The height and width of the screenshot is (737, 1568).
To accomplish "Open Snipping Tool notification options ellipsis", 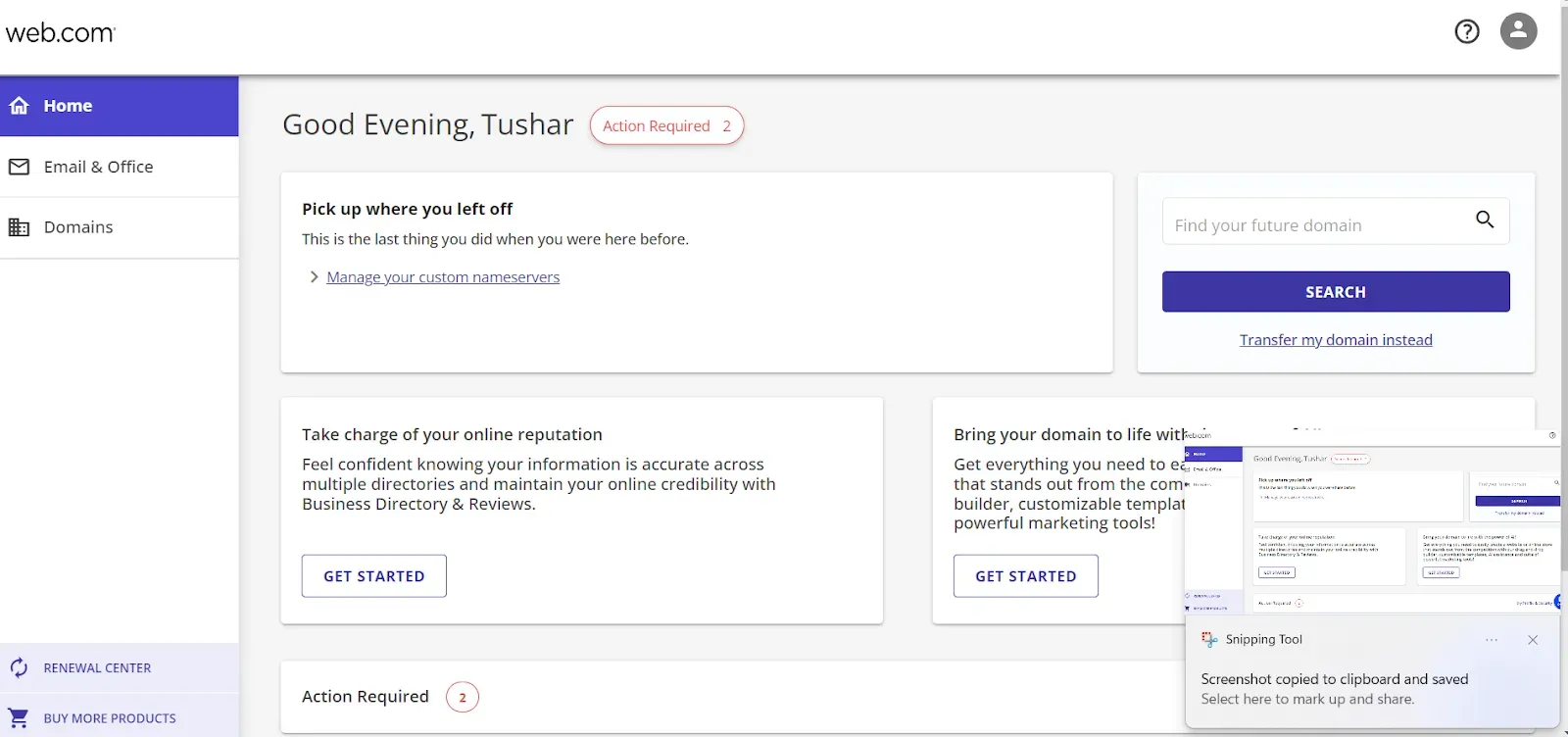I will point(1492,640).
